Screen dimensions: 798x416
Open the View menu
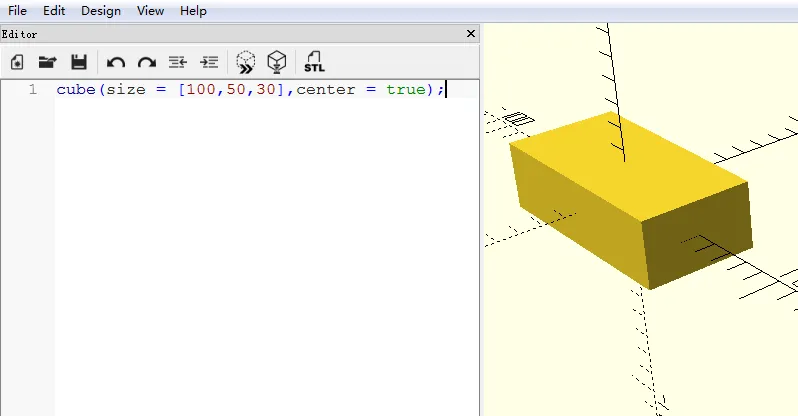[150, 11]
